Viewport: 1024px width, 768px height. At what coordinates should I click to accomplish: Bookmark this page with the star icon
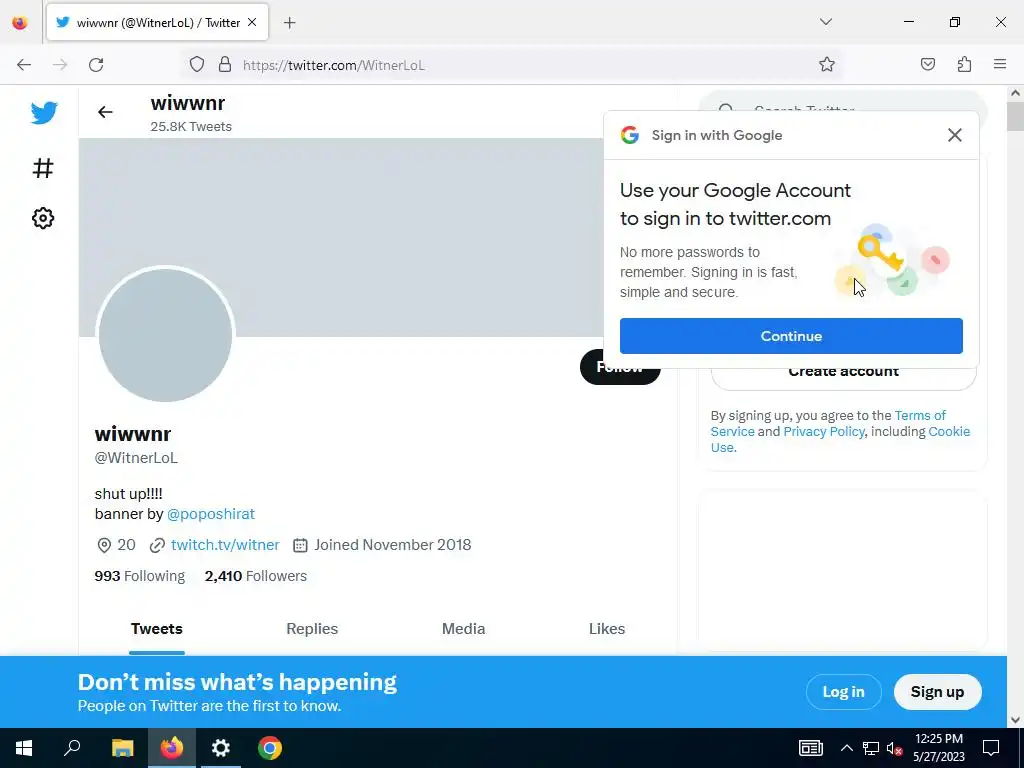[827, 64]
